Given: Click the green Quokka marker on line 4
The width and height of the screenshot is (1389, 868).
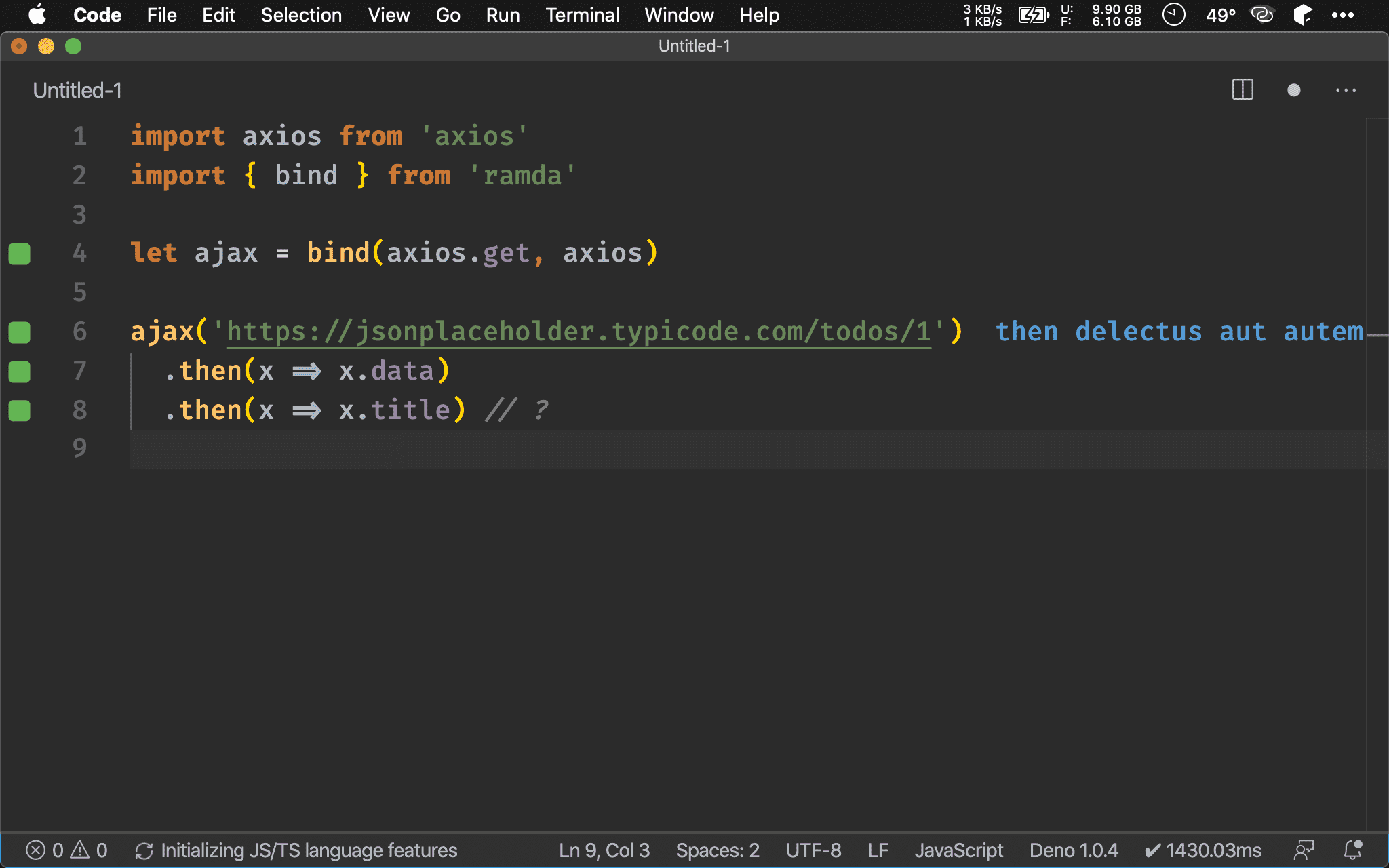Looking at the screenshot, I should pyautogui.click(x=20, y=254).
